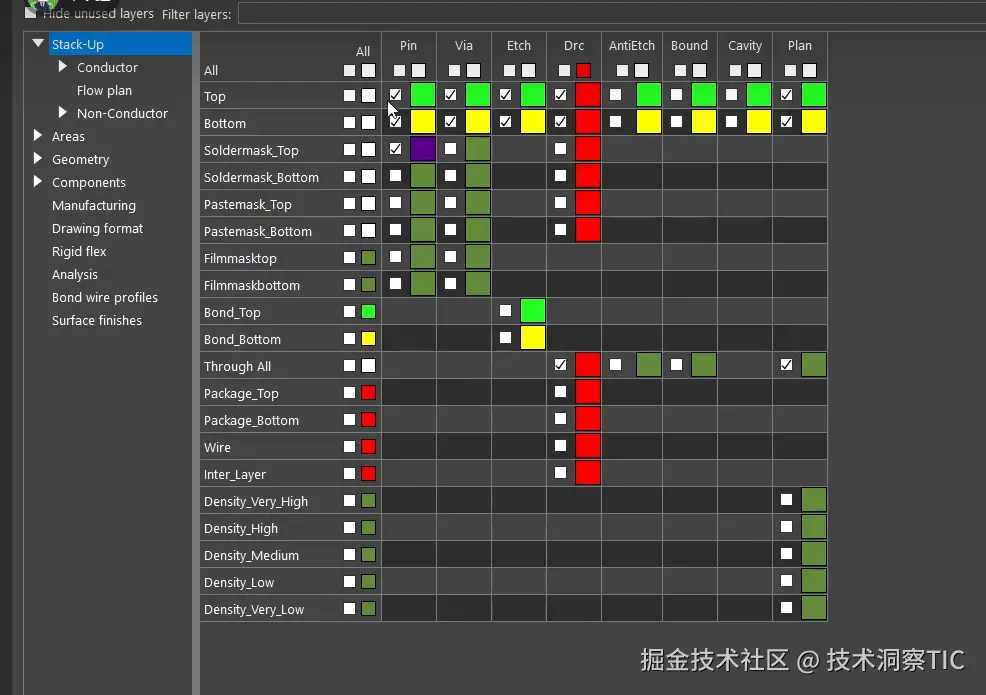Image resolution: width=986 pixels, height=695 pixels.
Task: Expand the Non-Conductor tree node
Action: click(62, 113)
